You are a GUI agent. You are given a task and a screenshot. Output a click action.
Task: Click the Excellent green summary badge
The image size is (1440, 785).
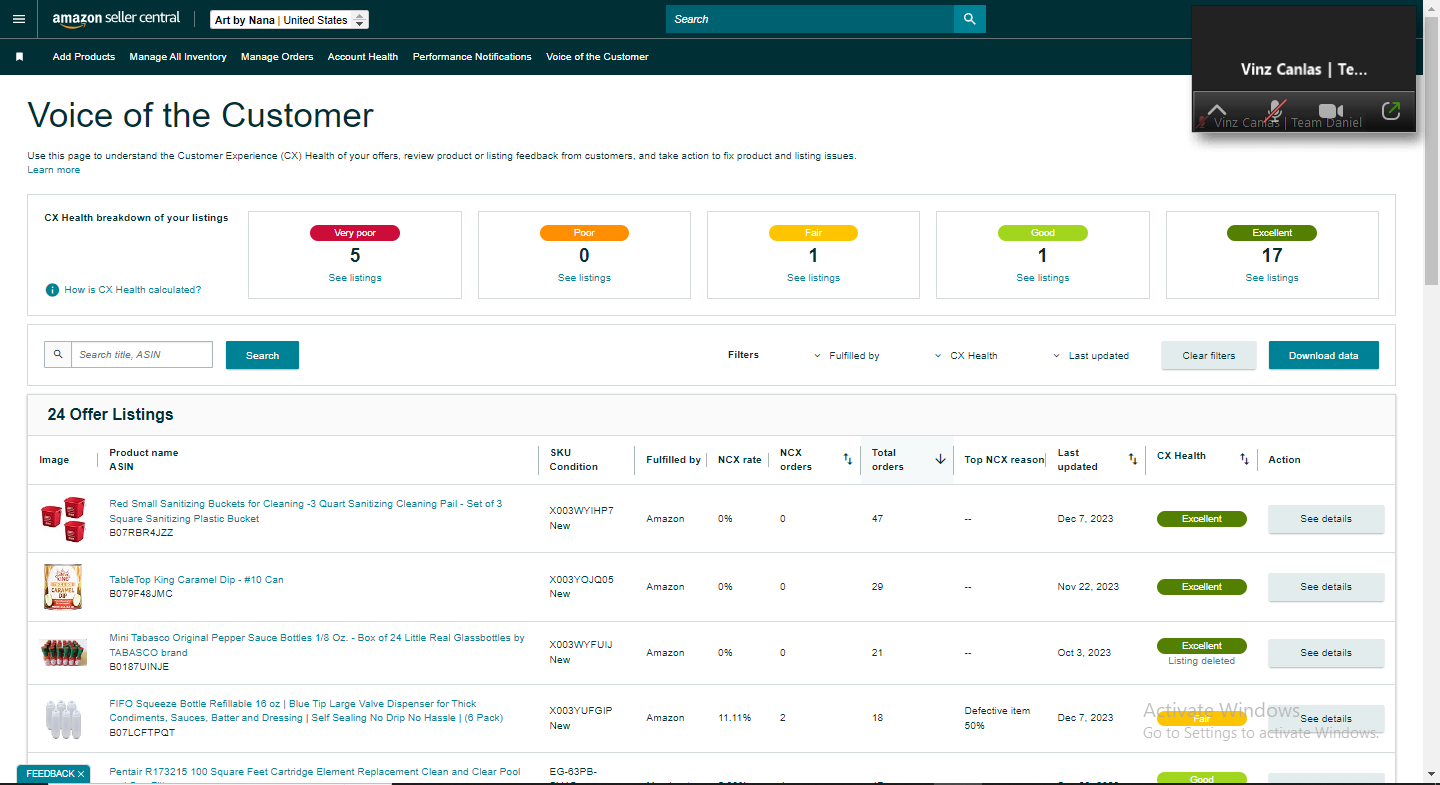1272,233
